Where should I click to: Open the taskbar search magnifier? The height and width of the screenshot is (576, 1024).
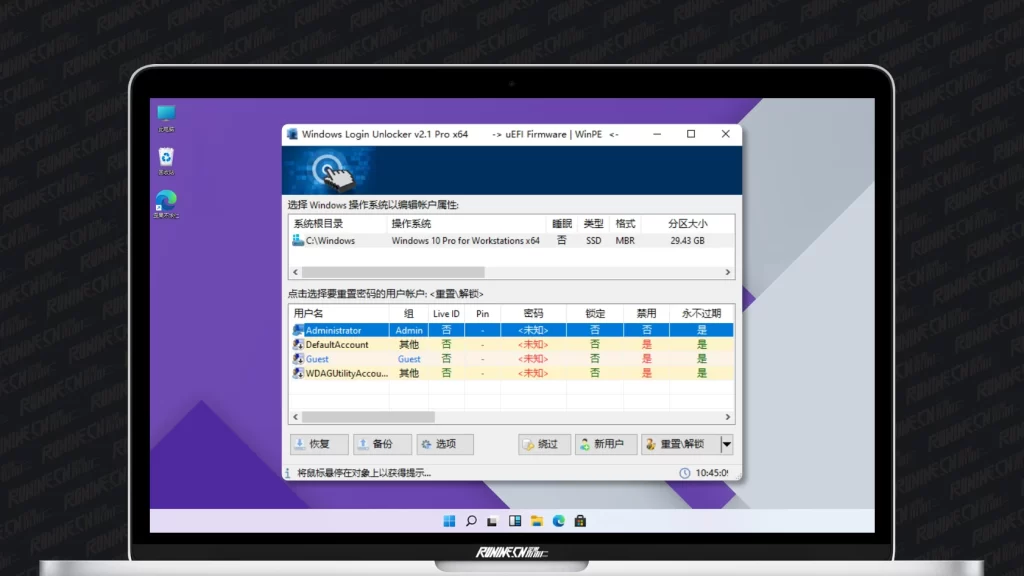pos(471,521)
